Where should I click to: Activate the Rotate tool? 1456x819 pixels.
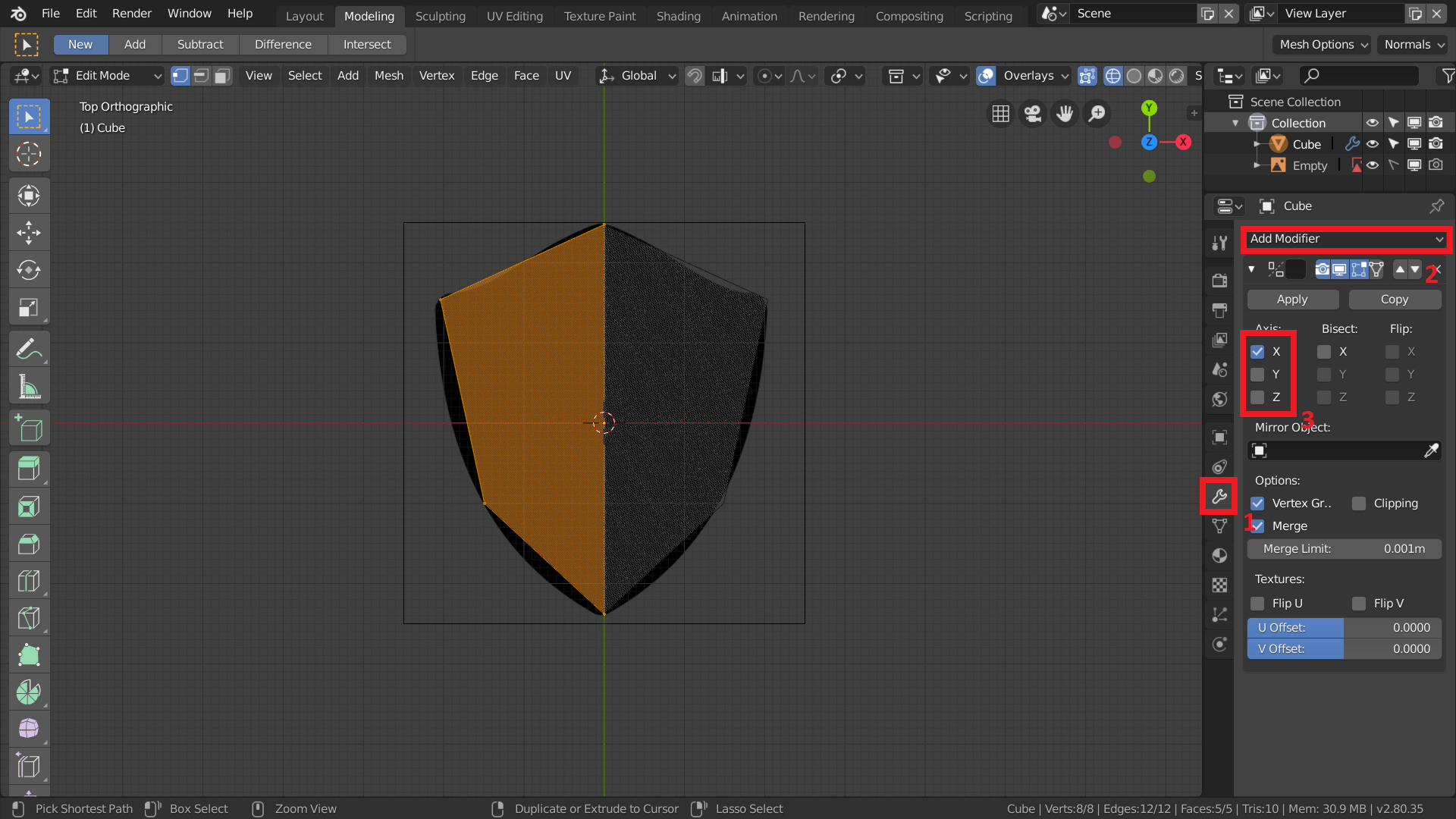click(29, 270)
